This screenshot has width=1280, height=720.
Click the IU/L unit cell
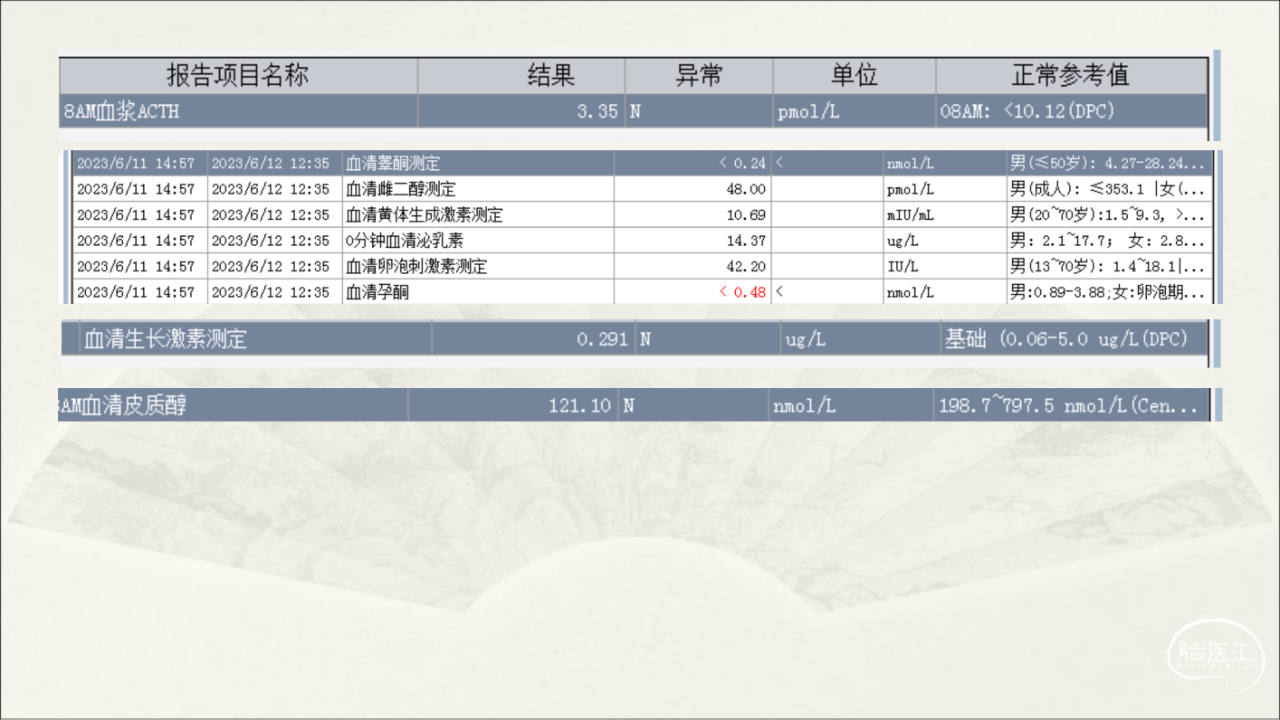[x=903, y=267]
